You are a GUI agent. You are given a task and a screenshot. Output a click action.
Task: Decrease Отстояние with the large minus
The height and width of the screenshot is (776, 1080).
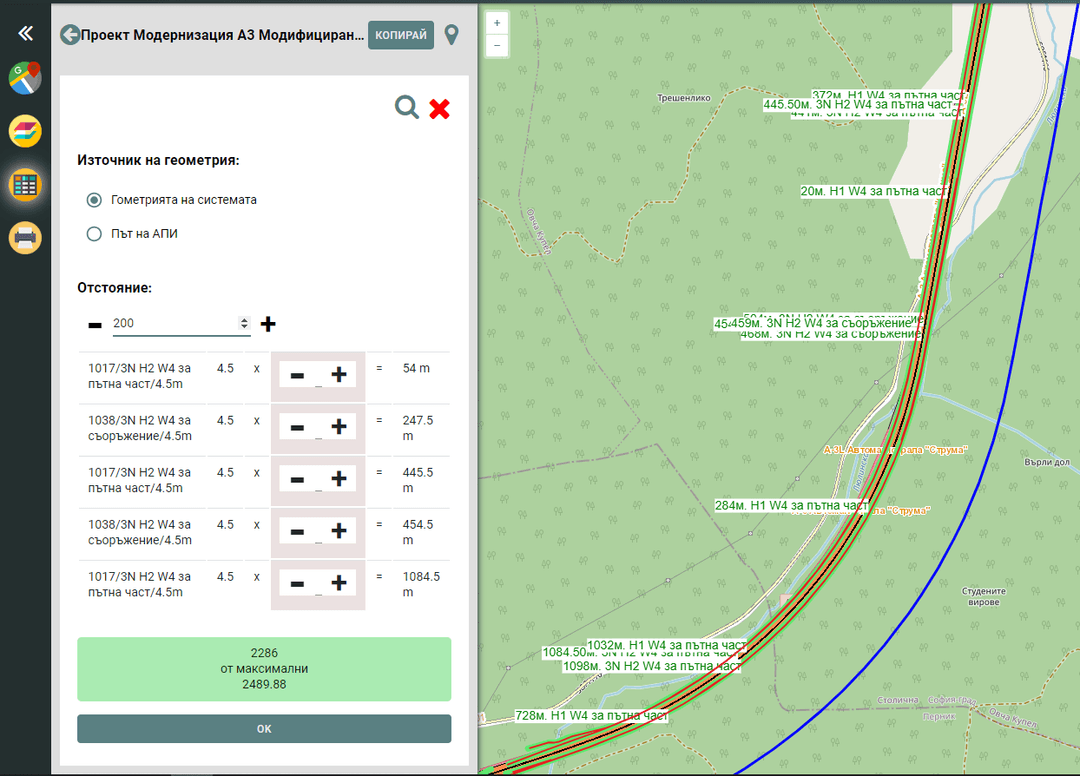coord(95,325)
